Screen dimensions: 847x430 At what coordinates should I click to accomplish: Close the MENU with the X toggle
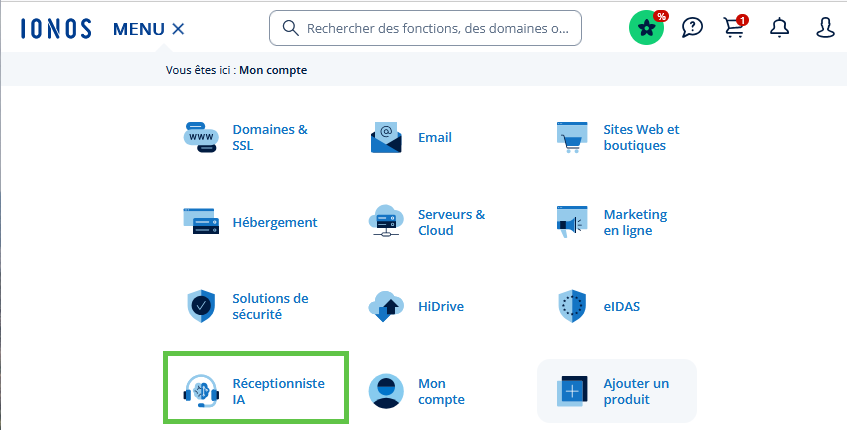(178, 29)
